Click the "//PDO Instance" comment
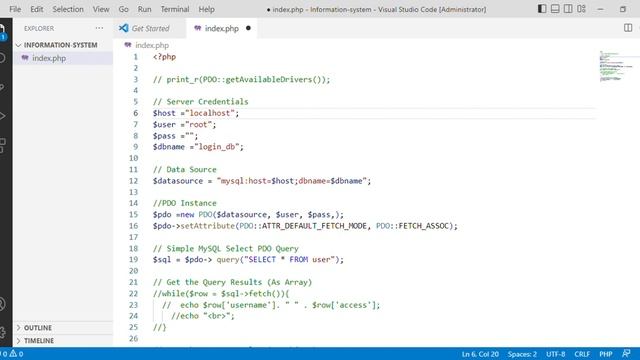The width and height of the screenshot is (640, 360). (184, 203)
